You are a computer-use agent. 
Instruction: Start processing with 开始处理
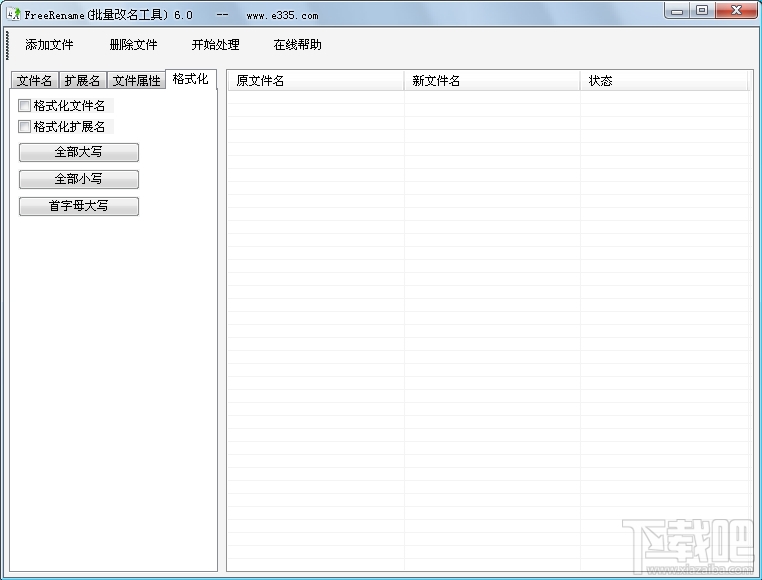coord(215,45)
